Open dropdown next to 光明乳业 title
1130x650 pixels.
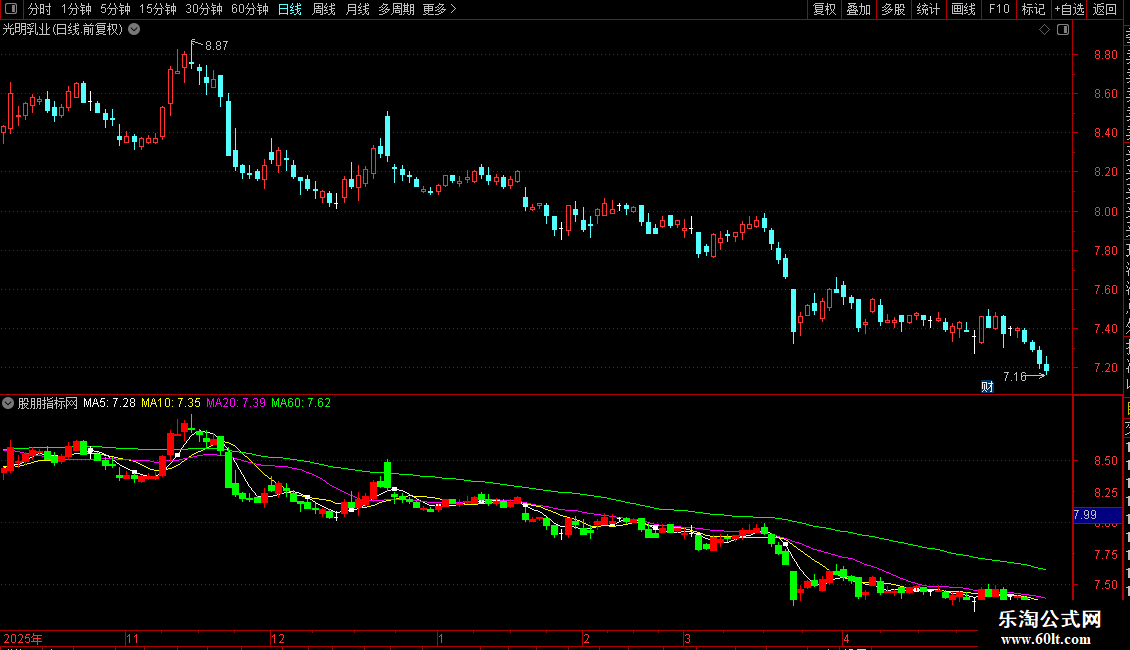134,30
